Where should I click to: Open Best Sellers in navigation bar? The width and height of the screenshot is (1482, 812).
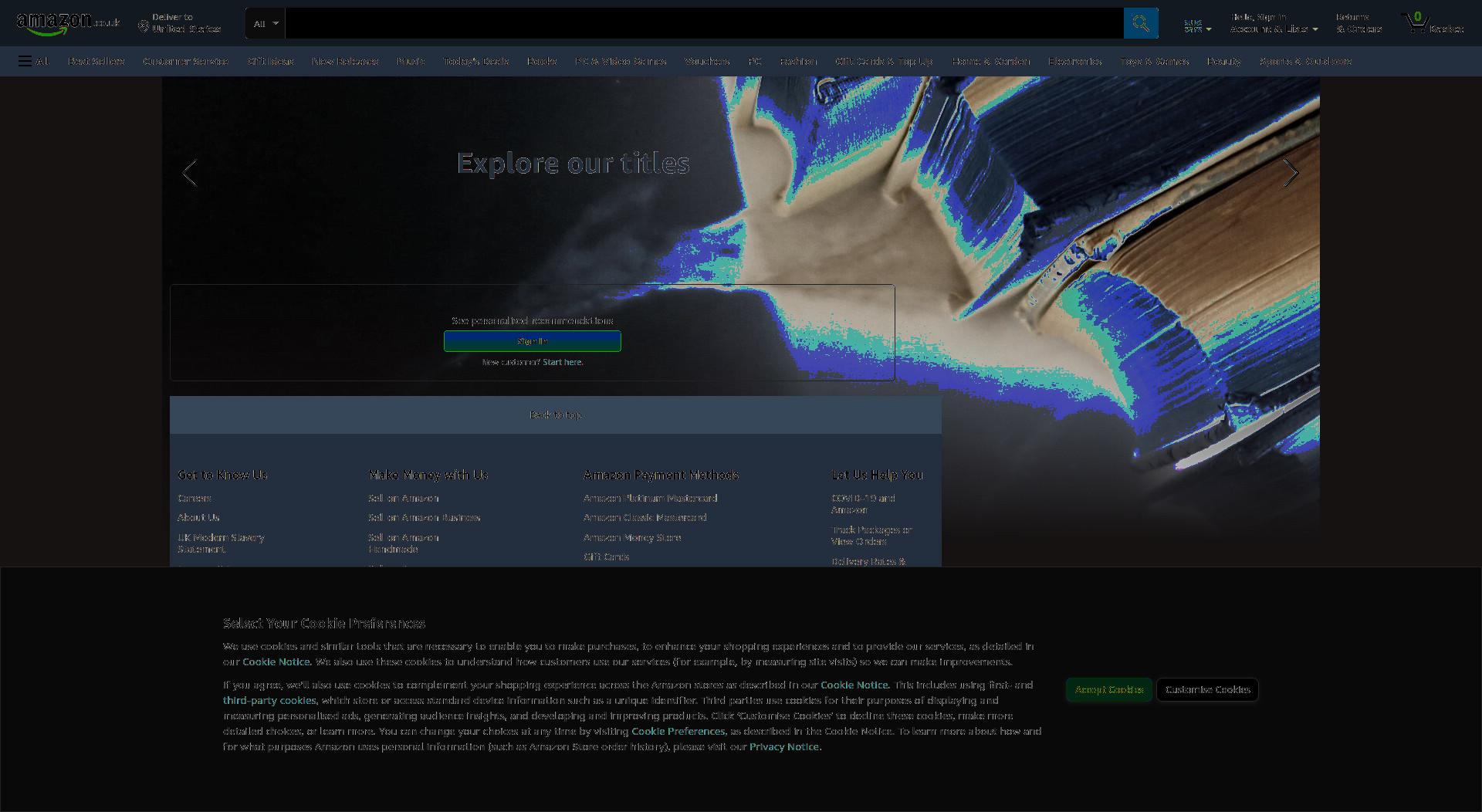point(96,61)
